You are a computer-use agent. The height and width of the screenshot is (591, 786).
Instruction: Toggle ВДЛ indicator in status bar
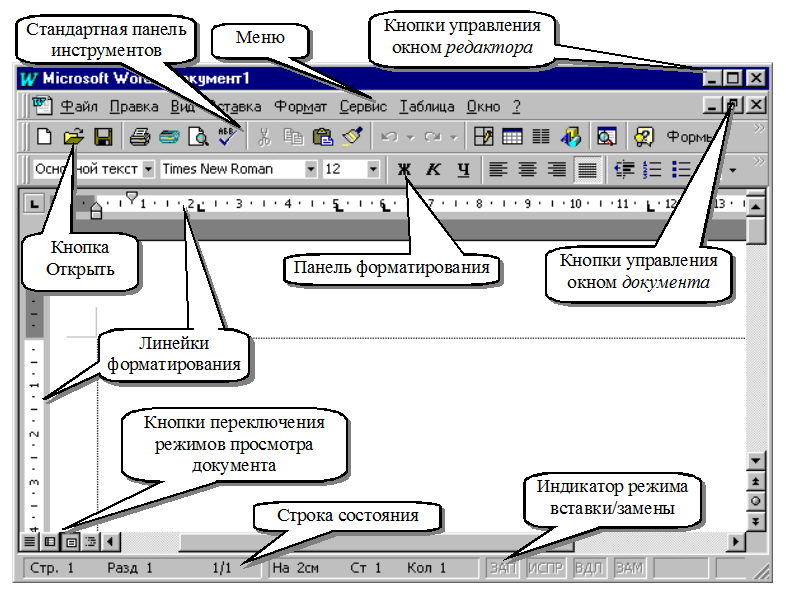(x=588, y=568)
